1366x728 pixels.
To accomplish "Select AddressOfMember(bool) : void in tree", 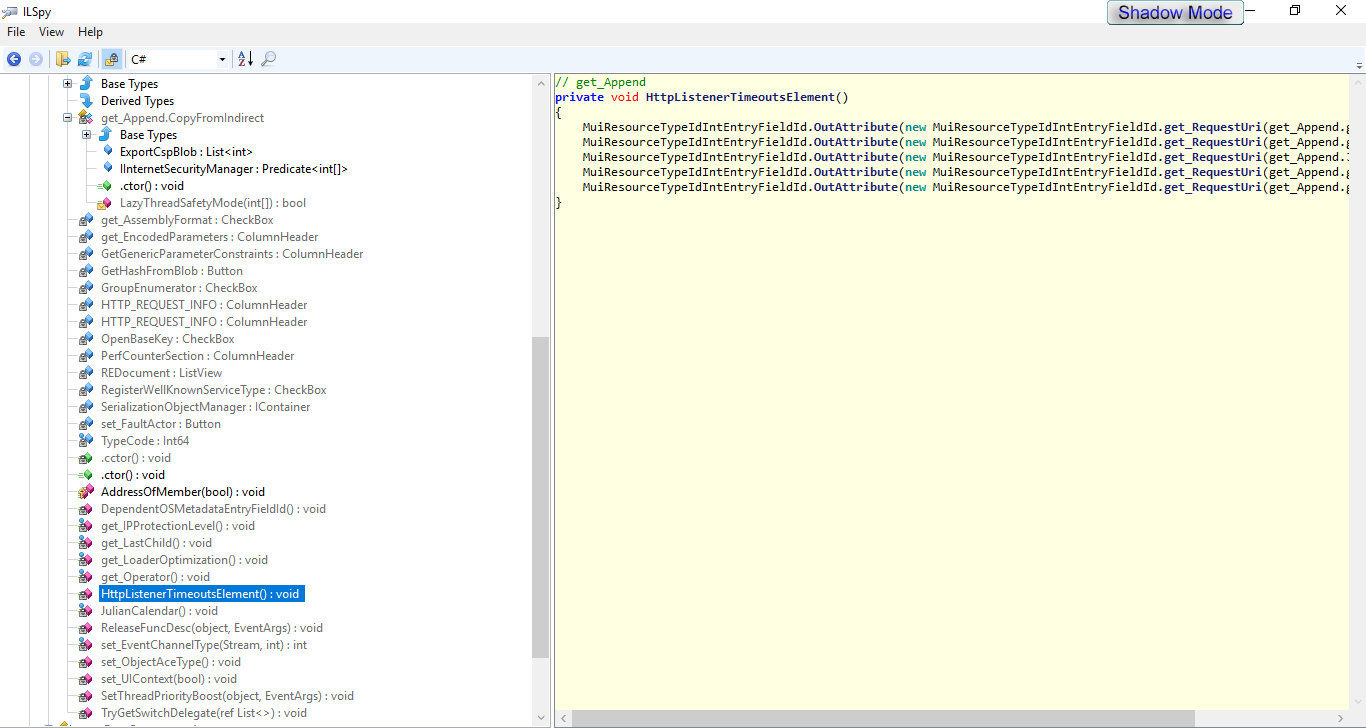I will [182, 492].
